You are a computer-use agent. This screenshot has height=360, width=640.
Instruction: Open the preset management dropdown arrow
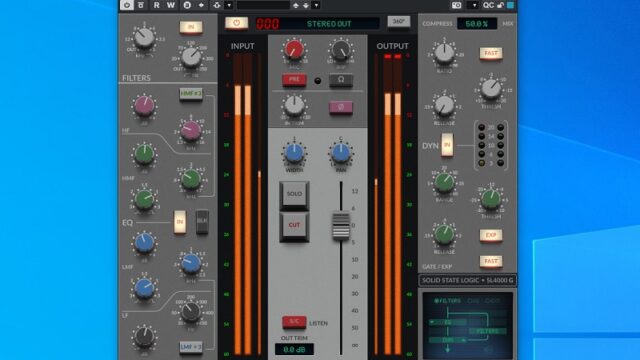tap(316, 5)
